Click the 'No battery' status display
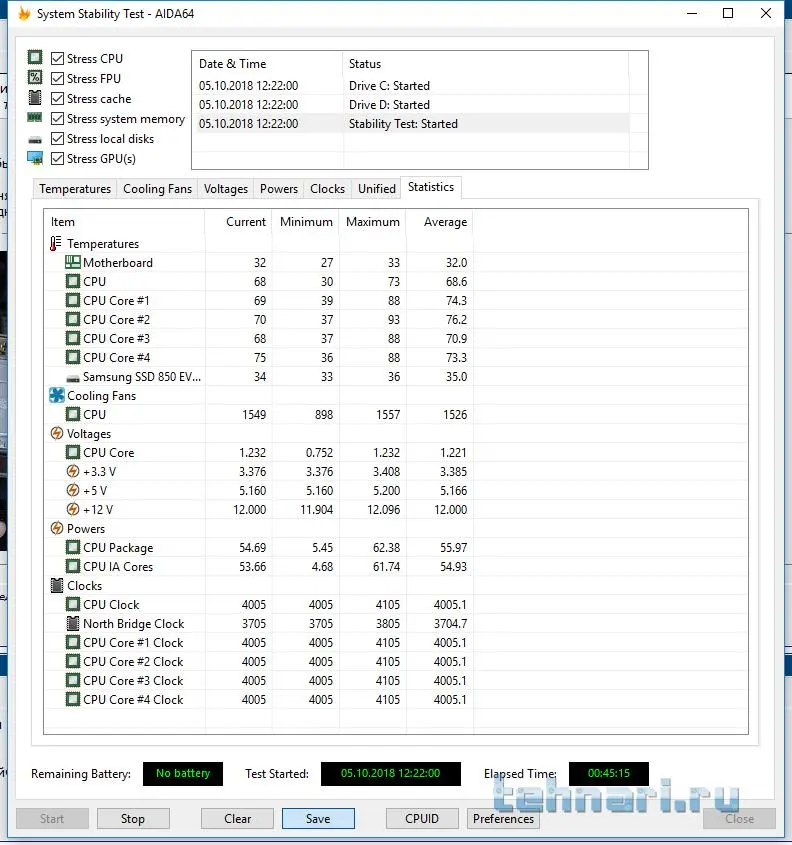The width and height of the screenshot is (792, 845). (183, 773)
